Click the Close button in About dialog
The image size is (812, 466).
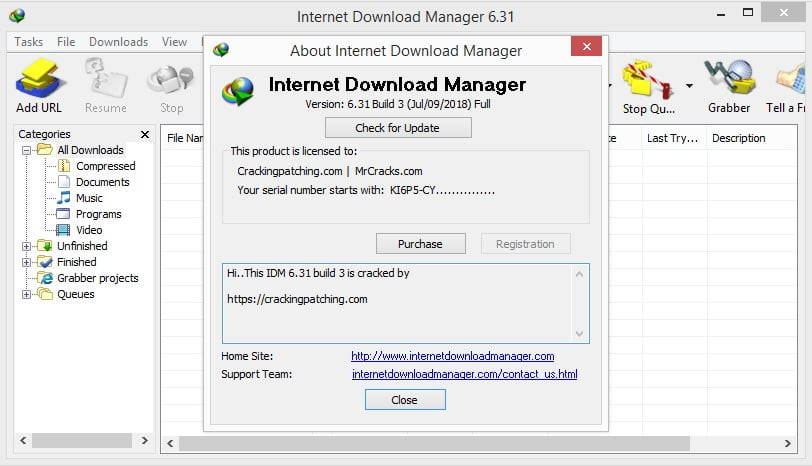[405, 400]
